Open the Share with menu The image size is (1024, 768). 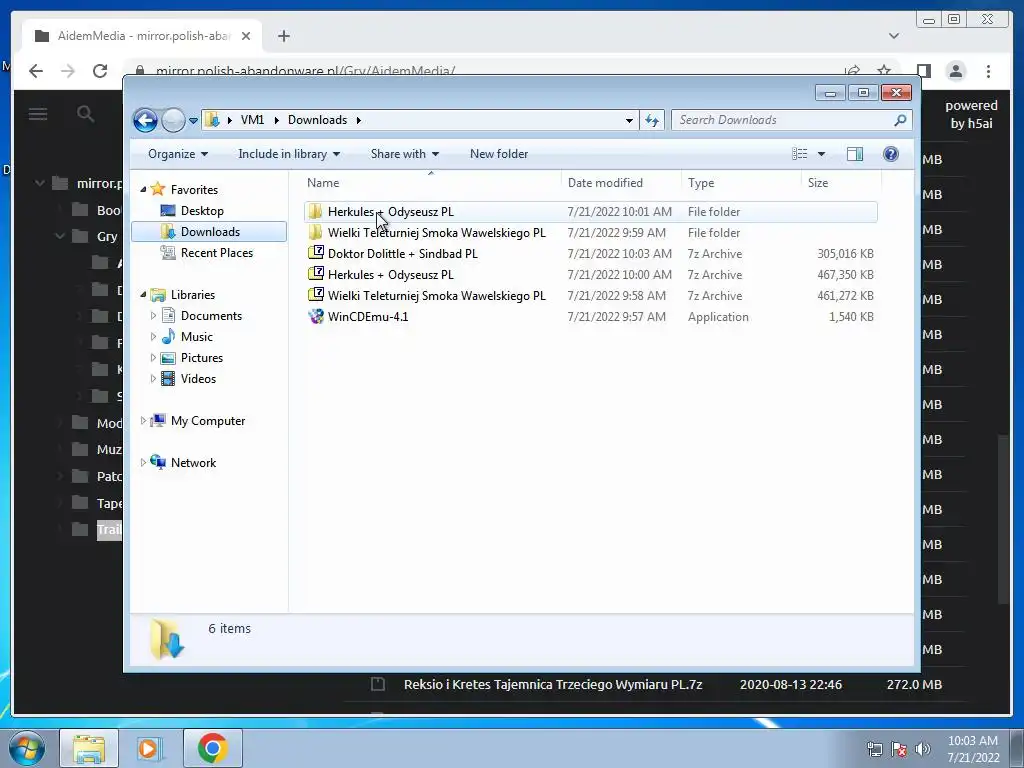click(x=404, y=154)
